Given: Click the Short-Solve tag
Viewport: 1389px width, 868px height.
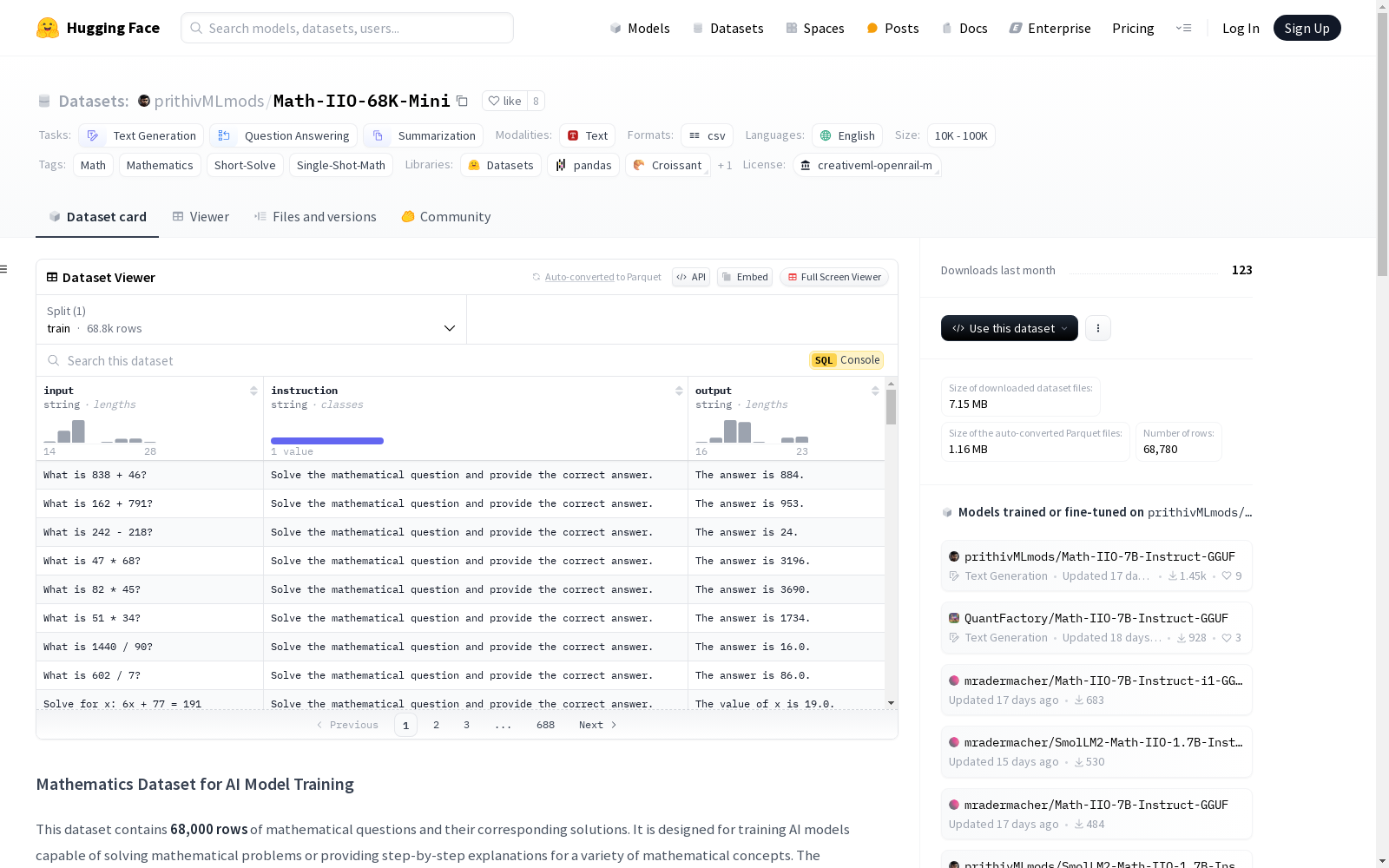Looking at the screenshot, I should 245,165.
